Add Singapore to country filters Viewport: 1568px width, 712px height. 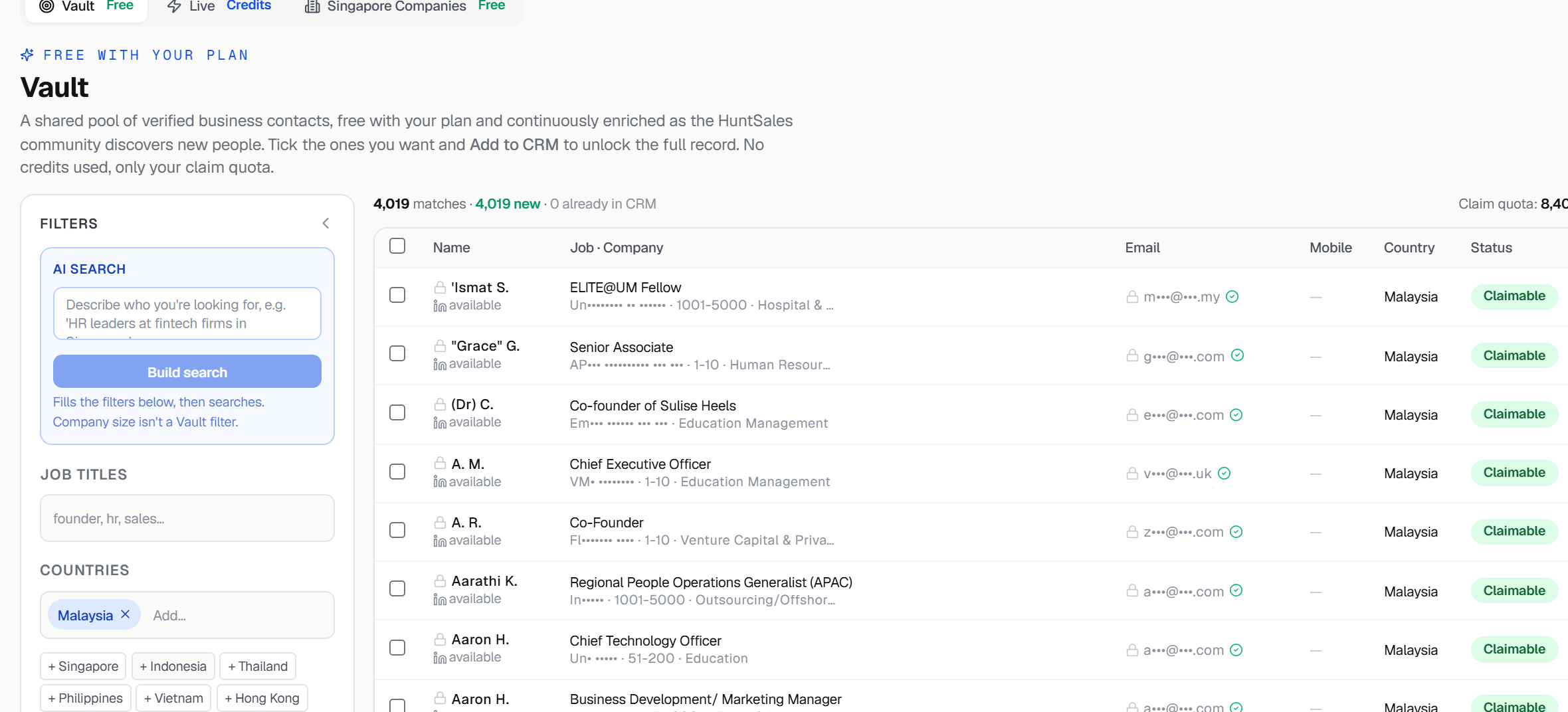pyautogui.click(x=83, y=666)
